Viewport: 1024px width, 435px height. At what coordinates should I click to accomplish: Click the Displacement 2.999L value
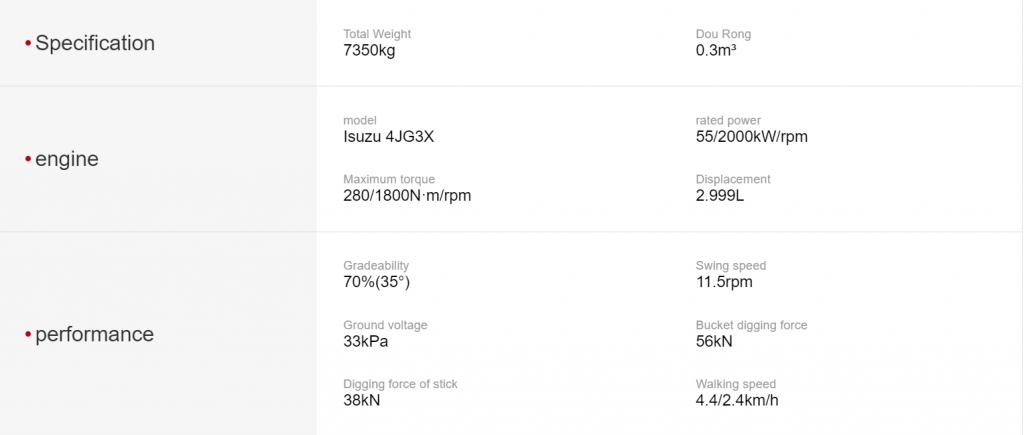coord(720,195)
